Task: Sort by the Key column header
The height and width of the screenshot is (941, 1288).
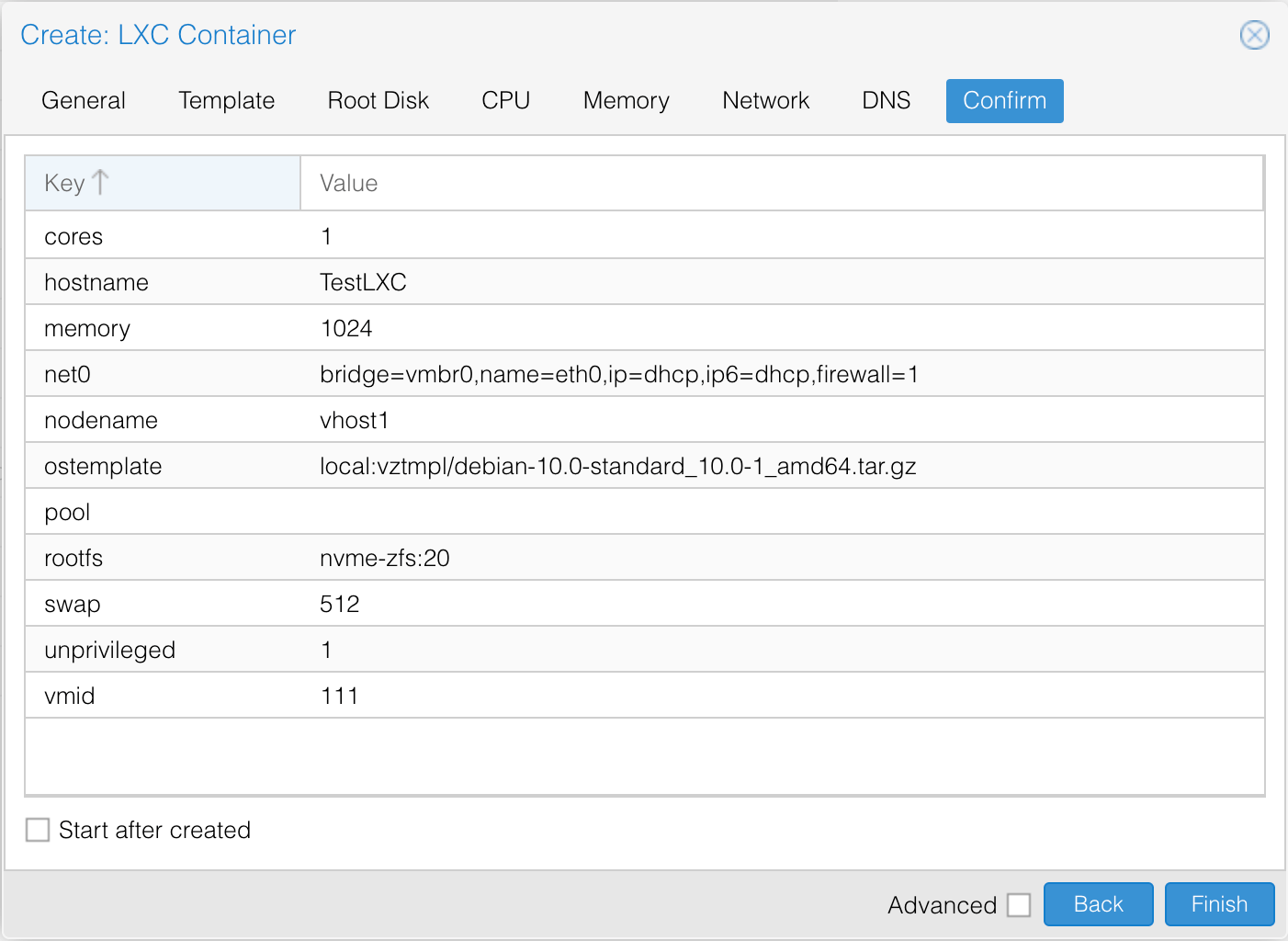Action: [163, 183]
